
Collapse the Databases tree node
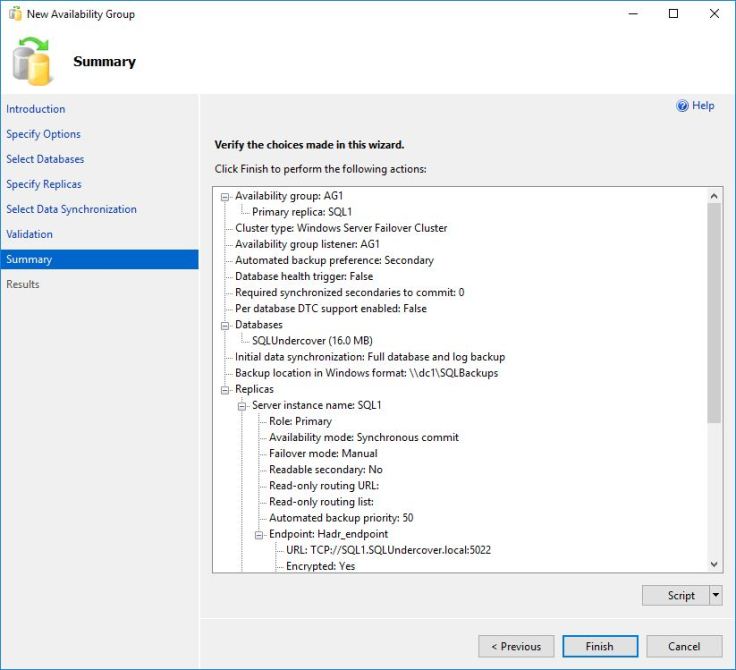[225, 325]
